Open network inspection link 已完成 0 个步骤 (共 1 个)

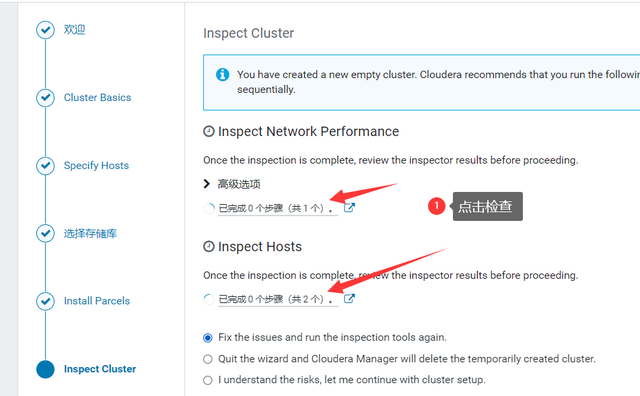pos(276,208)
